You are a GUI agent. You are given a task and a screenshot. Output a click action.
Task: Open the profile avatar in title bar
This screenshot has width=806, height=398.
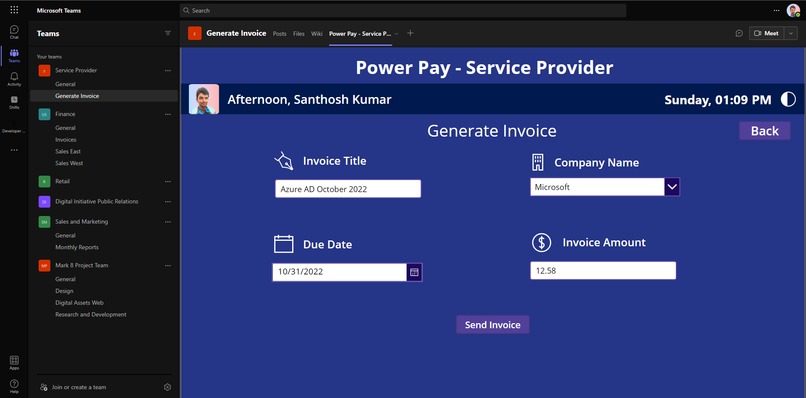point(793,10)
